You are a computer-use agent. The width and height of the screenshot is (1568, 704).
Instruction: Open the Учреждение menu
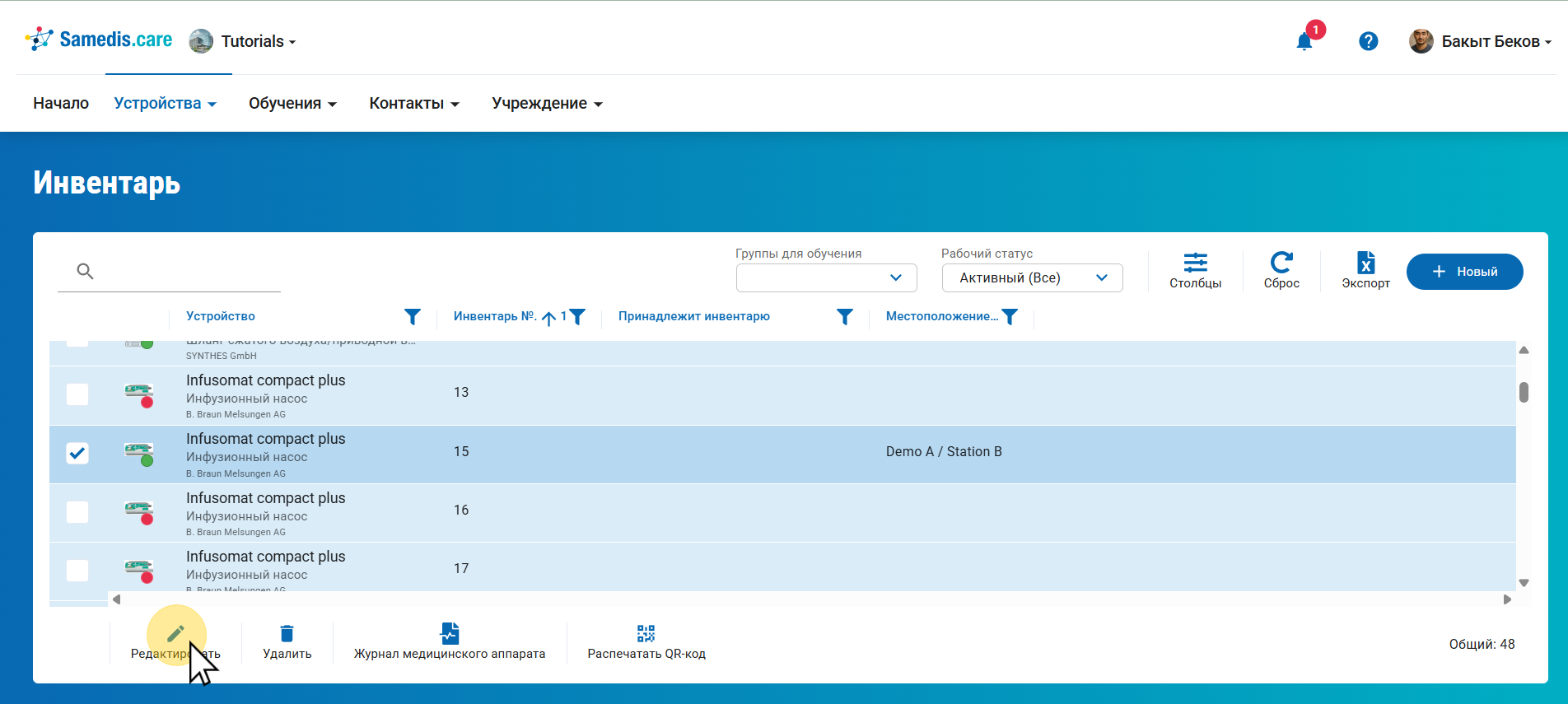pyautogui.click(x=548, y=103)
